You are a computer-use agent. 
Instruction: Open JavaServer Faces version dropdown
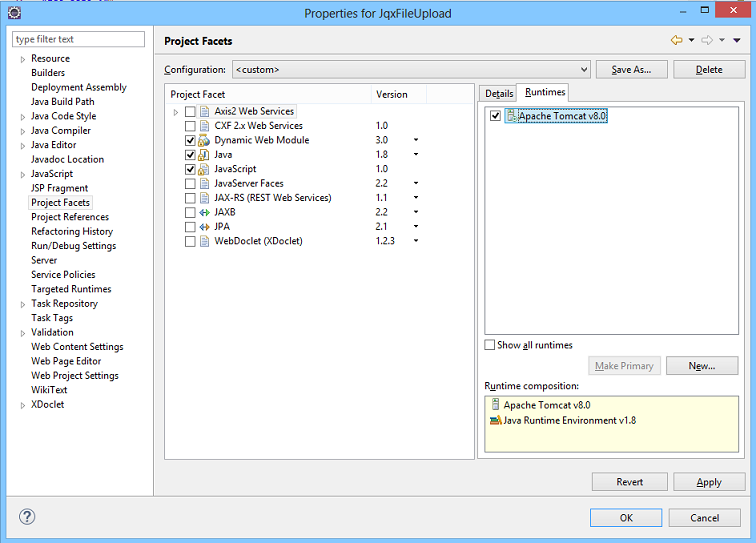[416, 183]
